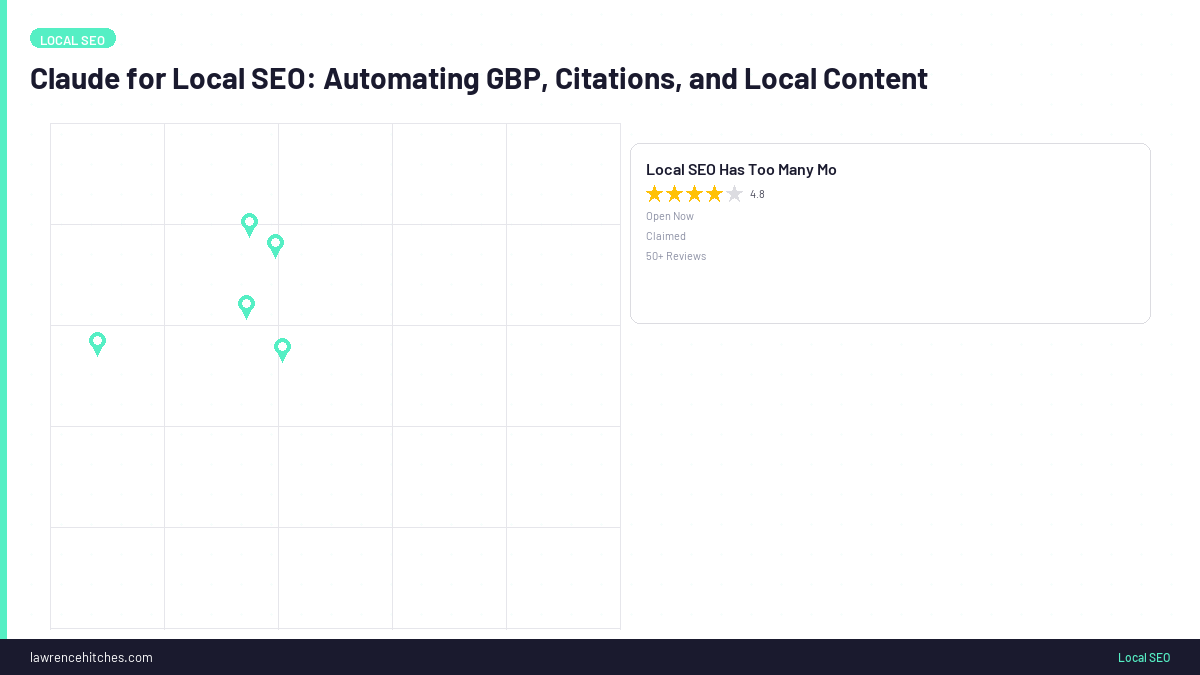Click the business listing card
1200x675 pixels.
(x=890, y=233)
